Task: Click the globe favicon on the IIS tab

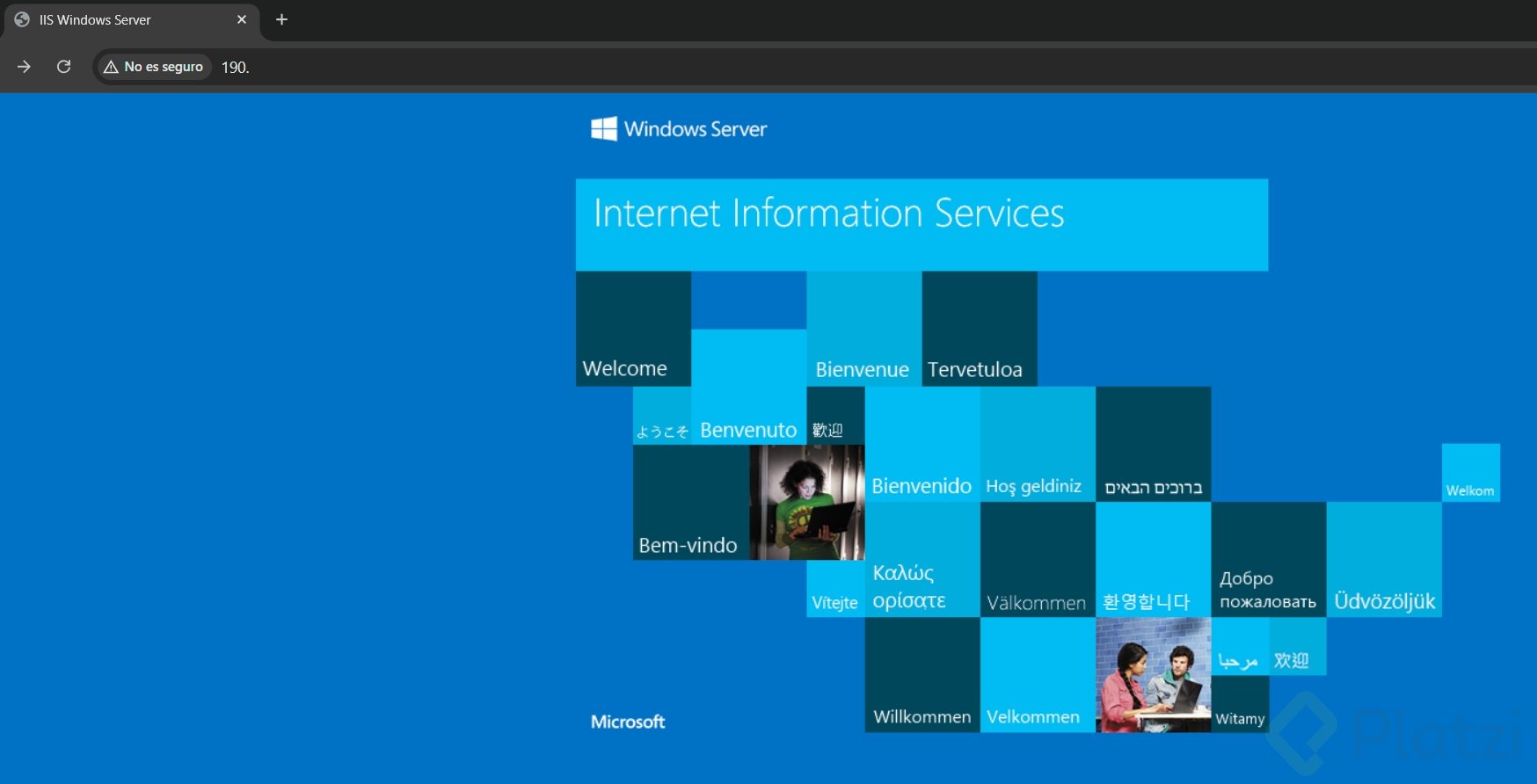Action: [x=22, y=19]
